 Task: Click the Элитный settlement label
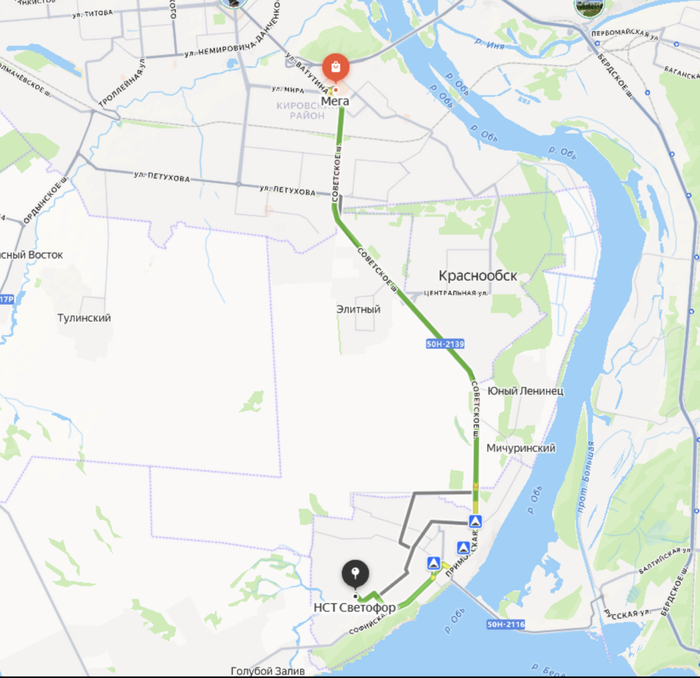click(358, 309)
